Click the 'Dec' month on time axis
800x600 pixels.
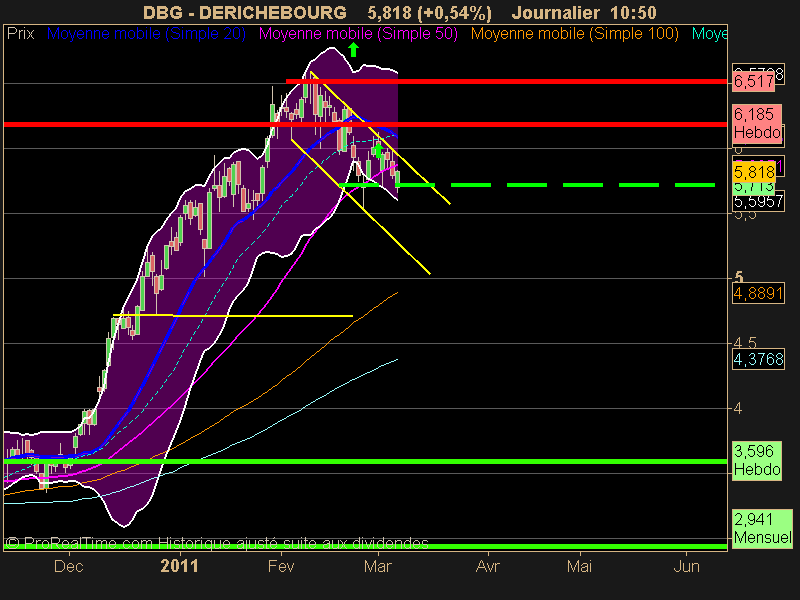[x=69, y=566]
